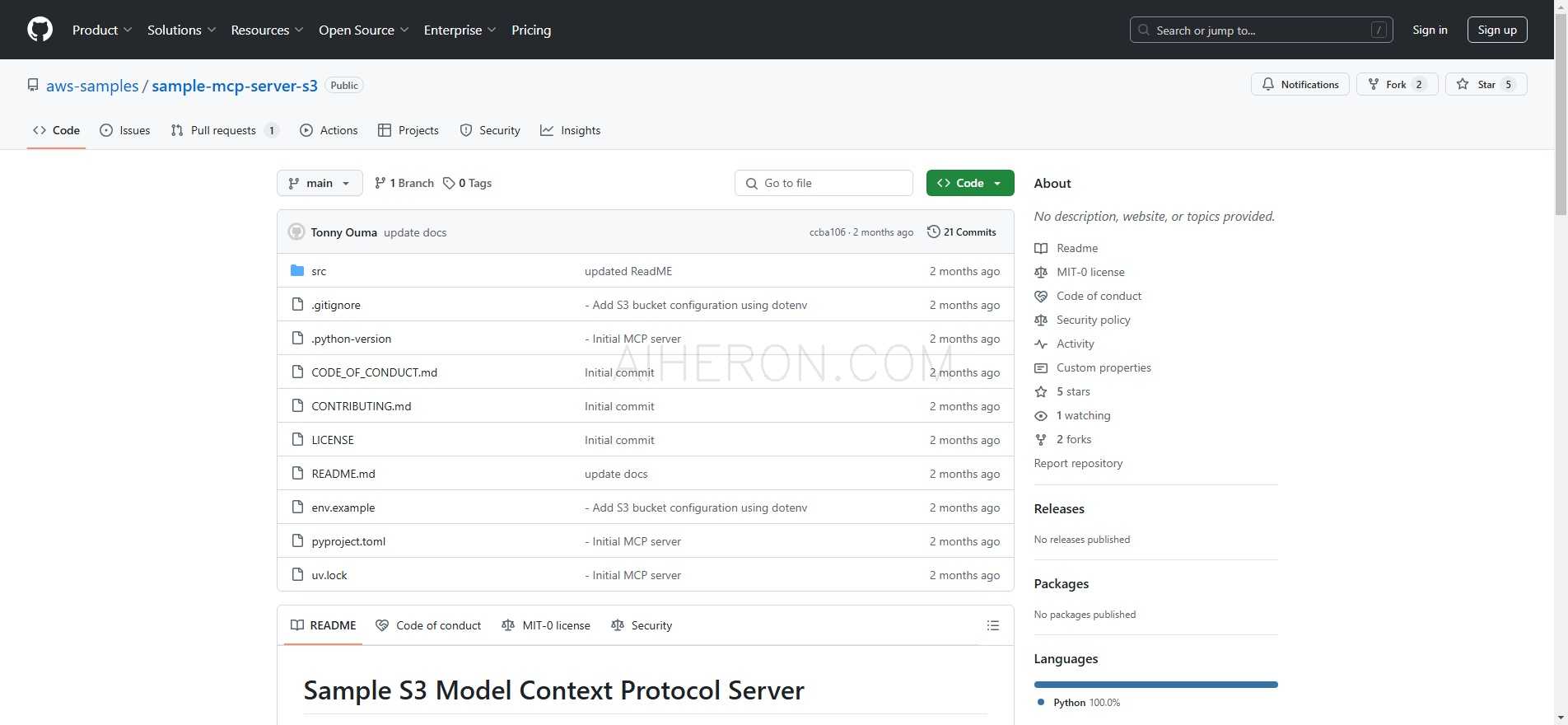Open the ccba106 commit hash link
This screenshot has width=1568, height=725.
click(827, 232)
